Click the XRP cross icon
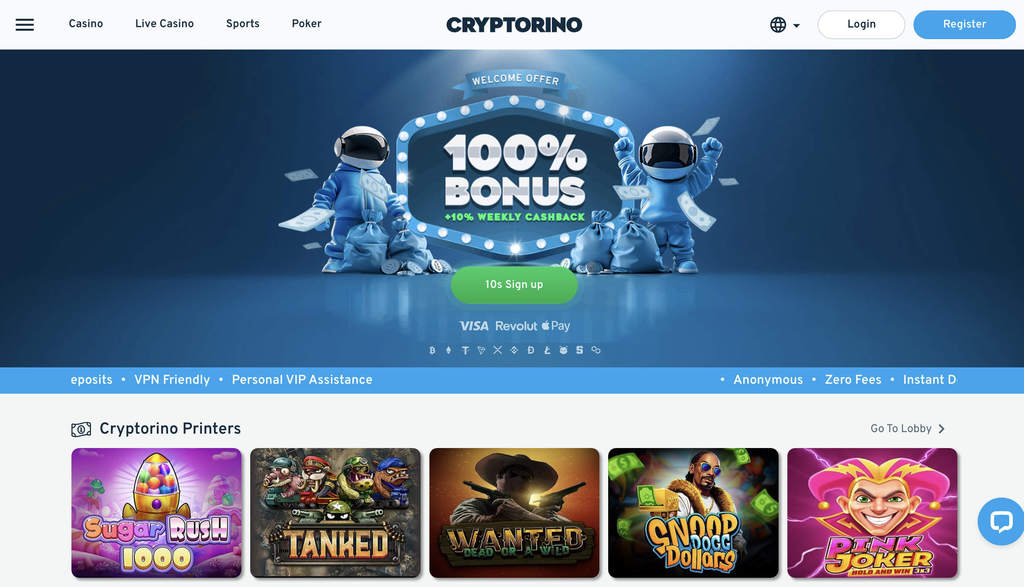The width and height of the screenshot is (1024, 587). pyautogui.click(x=498, y=351)
